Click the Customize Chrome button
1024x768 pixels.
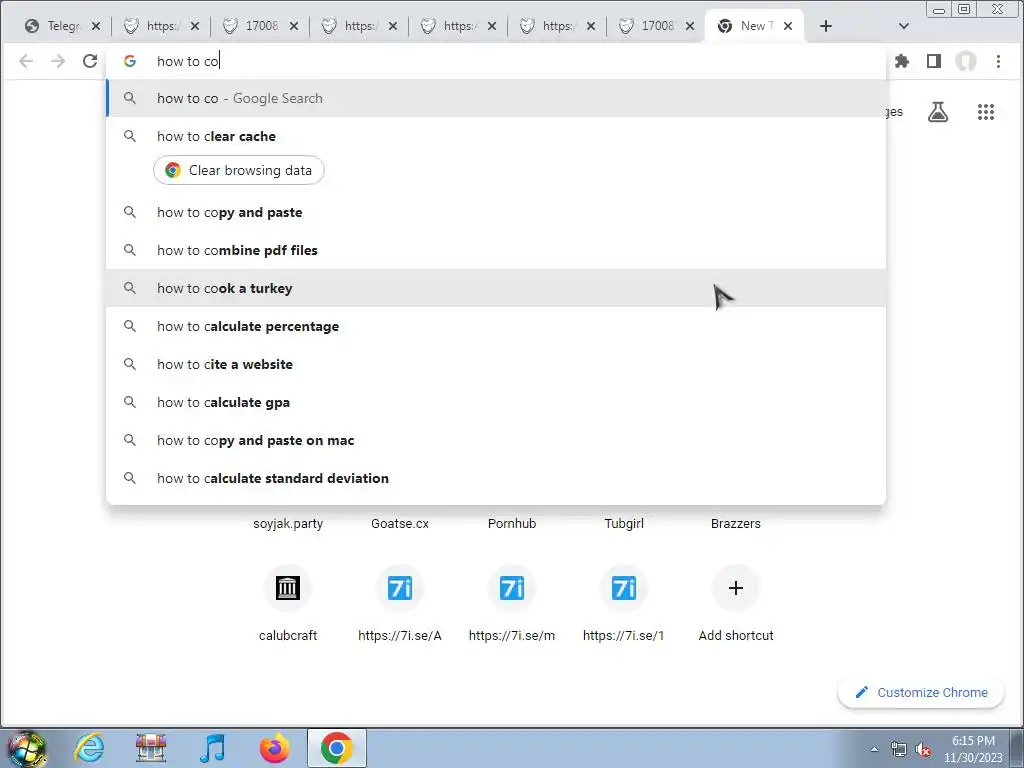point(921,692)
